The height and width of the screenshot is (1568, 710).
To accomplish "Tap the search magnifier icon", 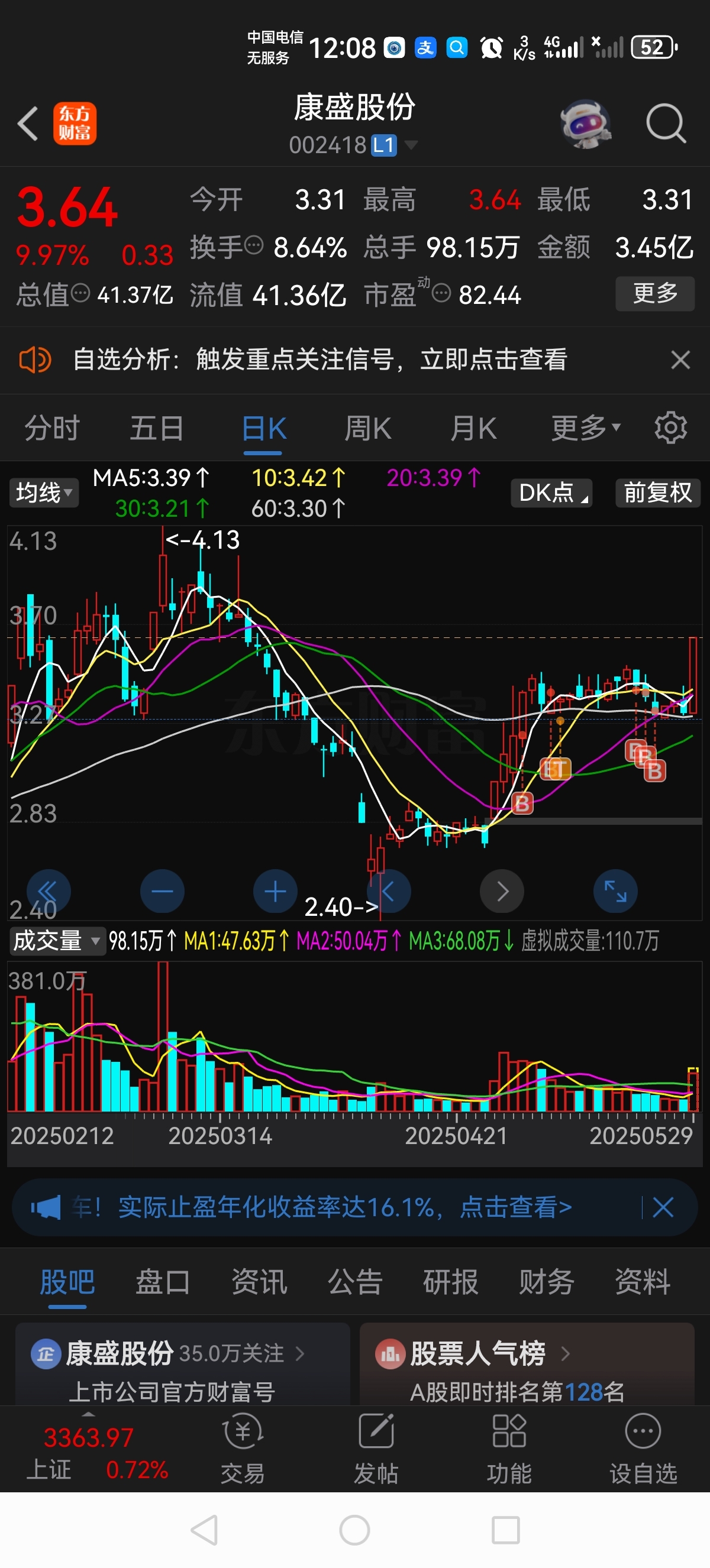I will coord(666,124).
